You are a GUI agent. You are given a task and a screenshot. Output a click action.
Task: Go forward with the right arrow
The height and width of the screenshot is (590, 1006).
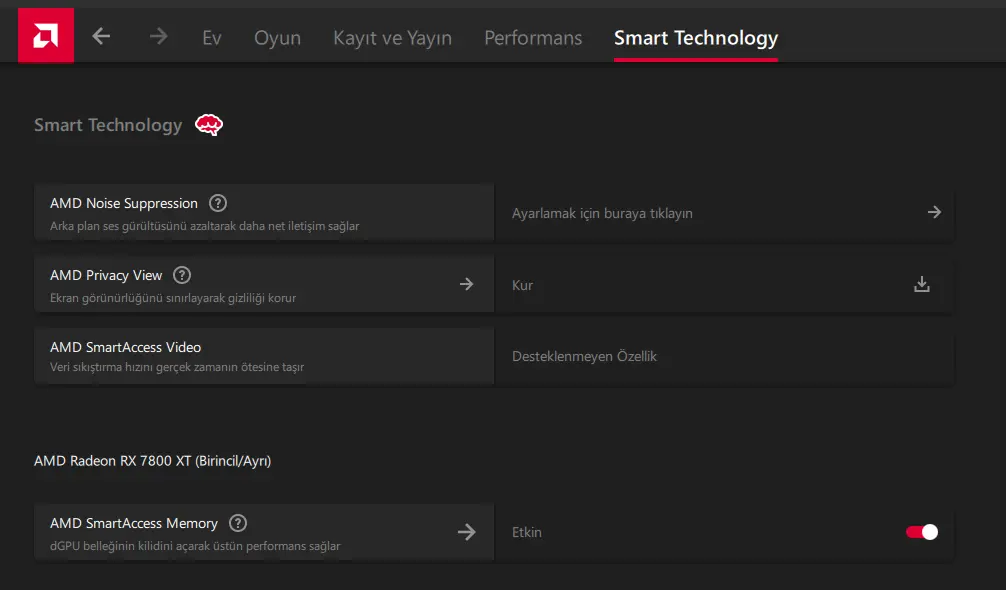pos(158,37)
